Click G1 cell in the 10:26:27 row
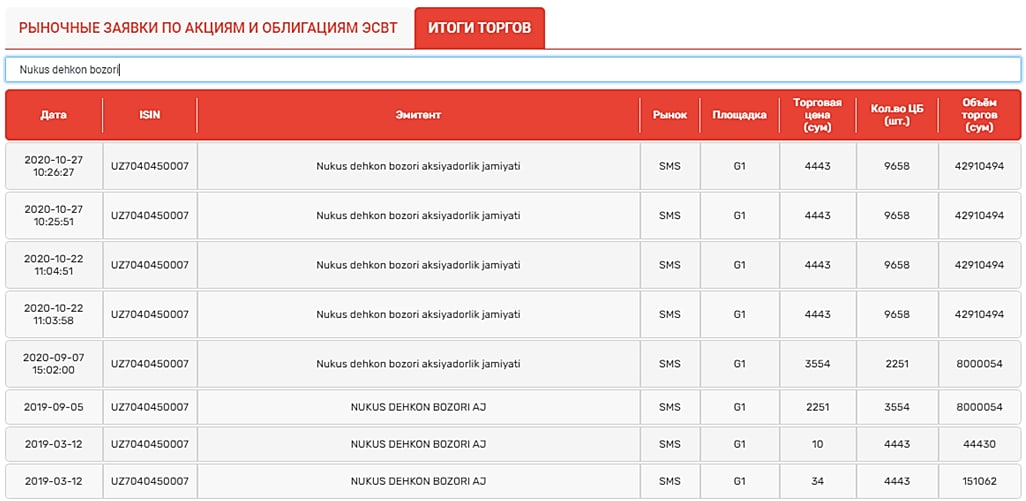1026x501 pixels. click(x=739, y=166)
